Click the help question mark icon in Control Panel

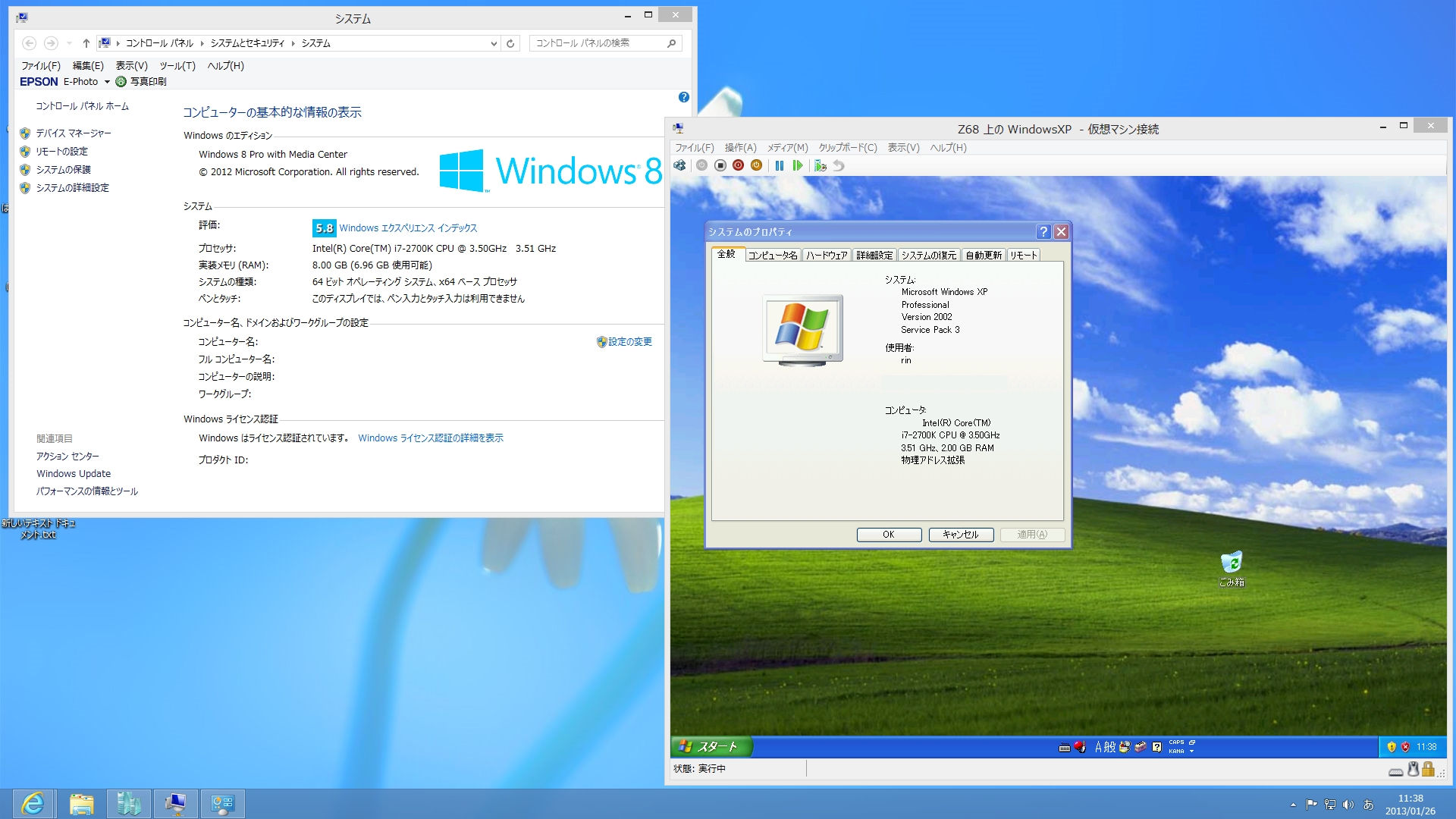683,97
